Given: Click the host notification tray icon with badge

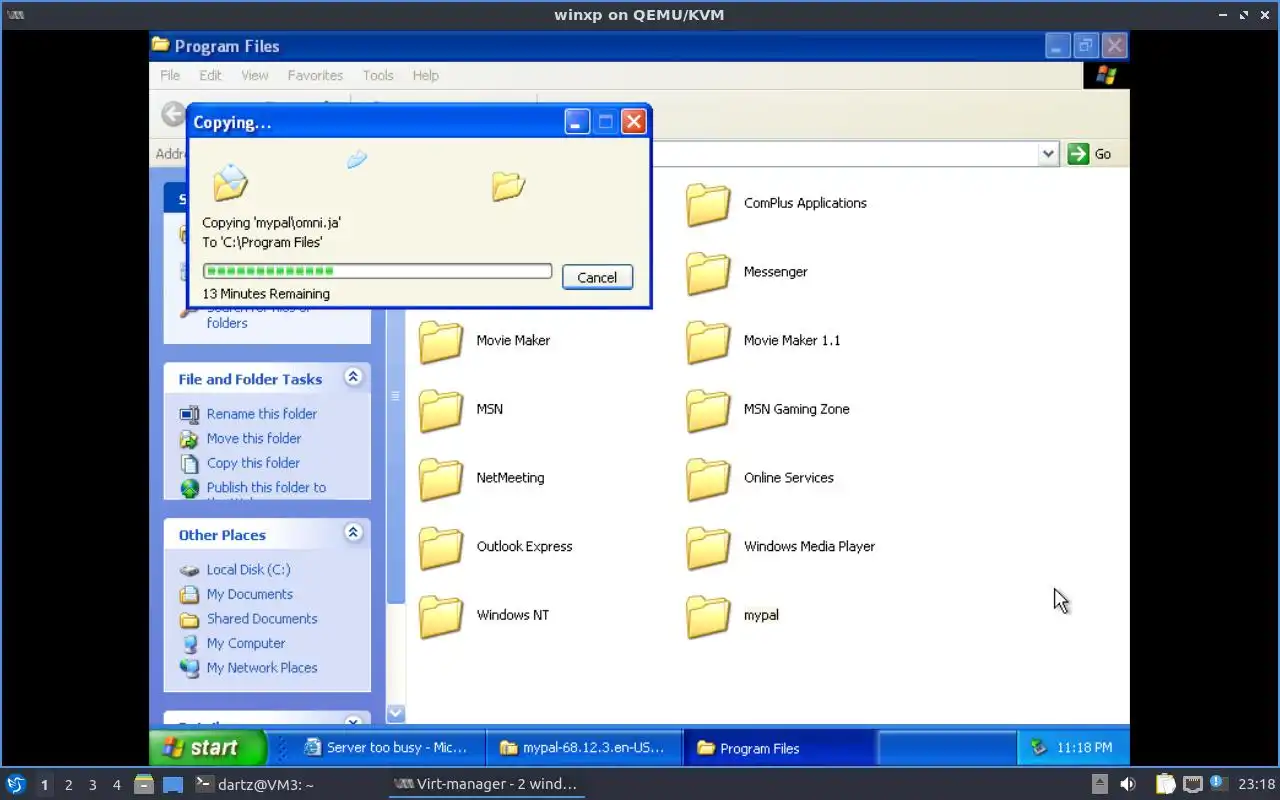Looking at the screenshot, I should (x=1217, y=783).
